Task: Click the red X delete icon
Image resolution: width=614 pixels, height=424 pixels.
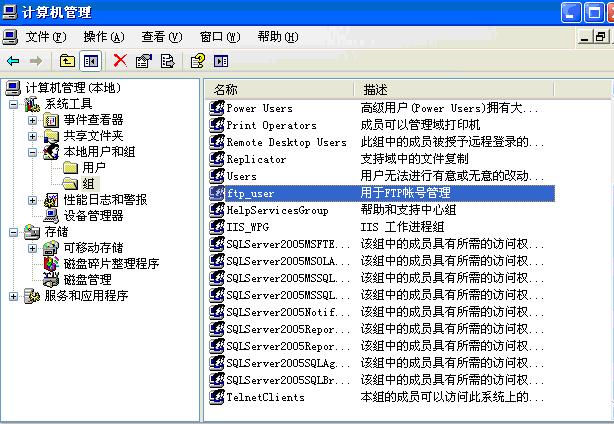Action: point(120,60)
